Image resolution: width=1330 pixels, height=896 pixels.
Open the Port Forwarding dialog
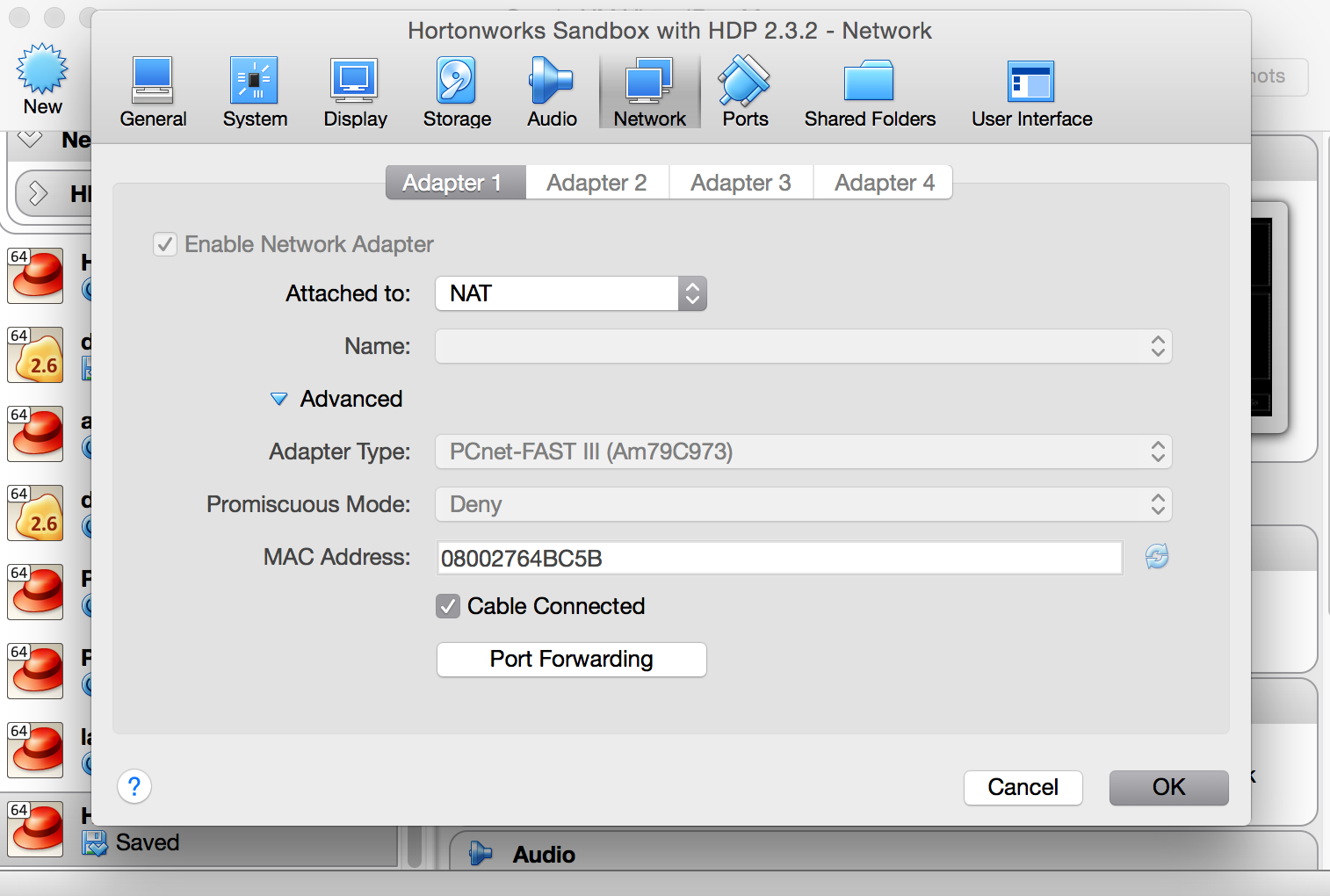tap(571, 659)
